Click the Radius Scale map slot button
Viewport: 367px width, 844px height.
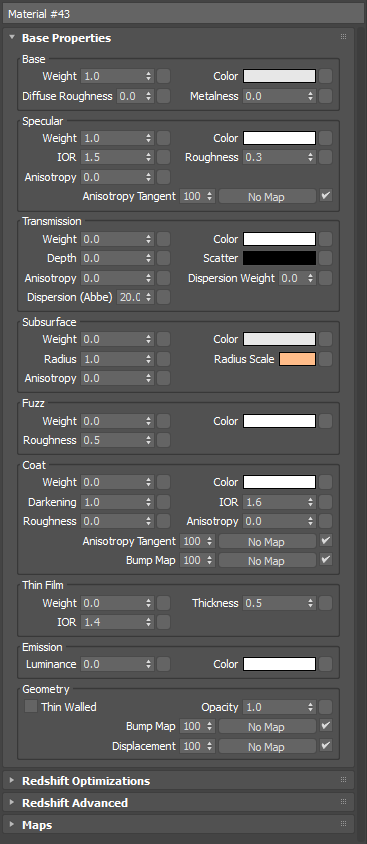325,359
